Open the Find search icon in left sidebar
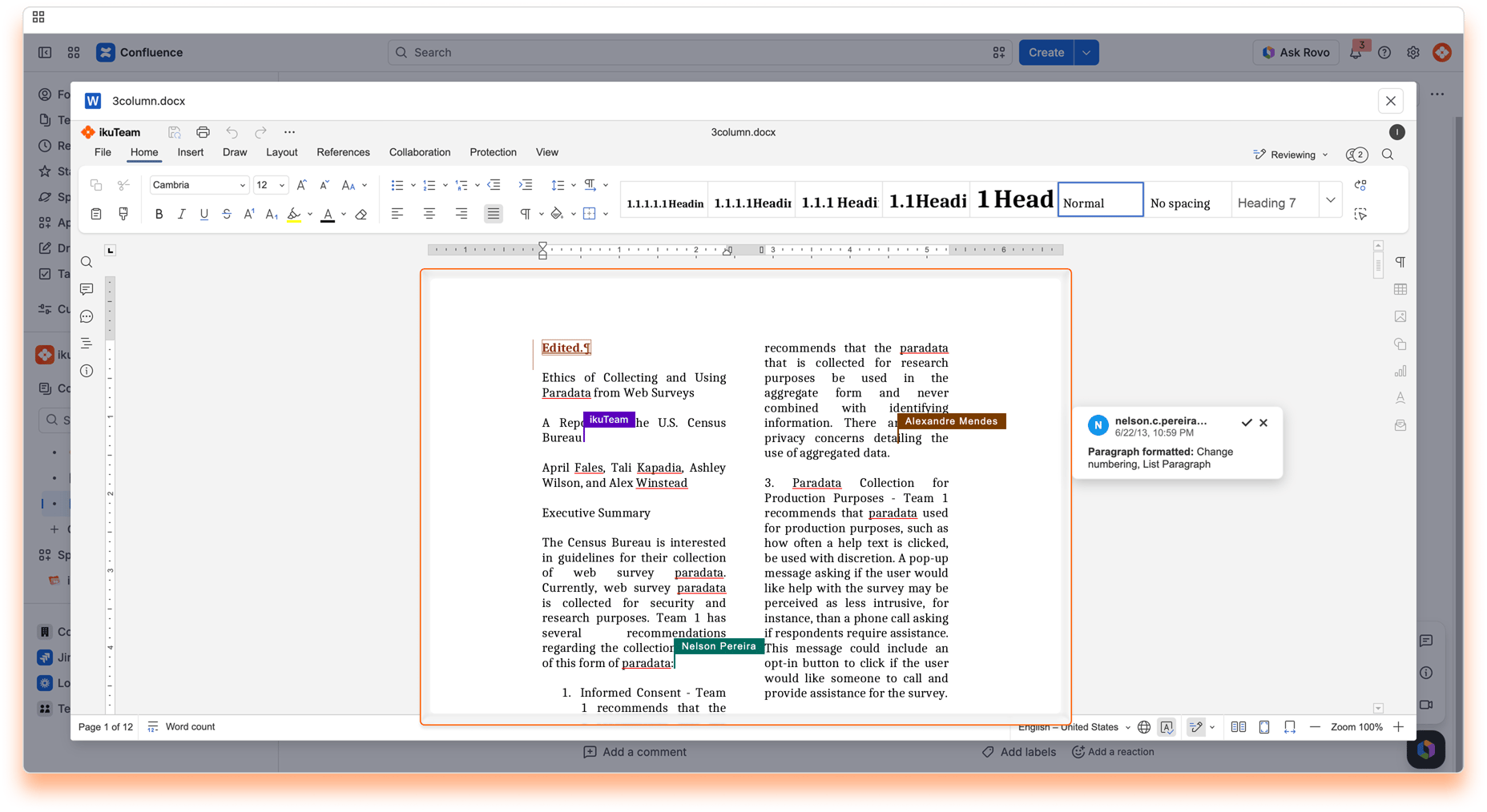Viewport: 1487px width, 812px height. (x=87, y=263)
